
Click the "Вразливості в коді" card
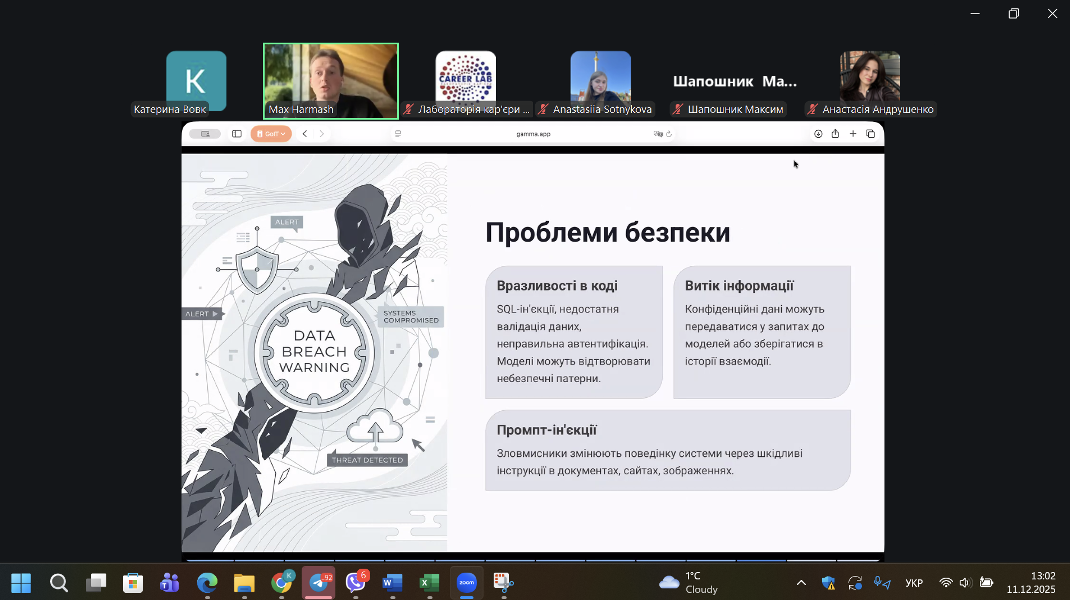coord(574,332)
